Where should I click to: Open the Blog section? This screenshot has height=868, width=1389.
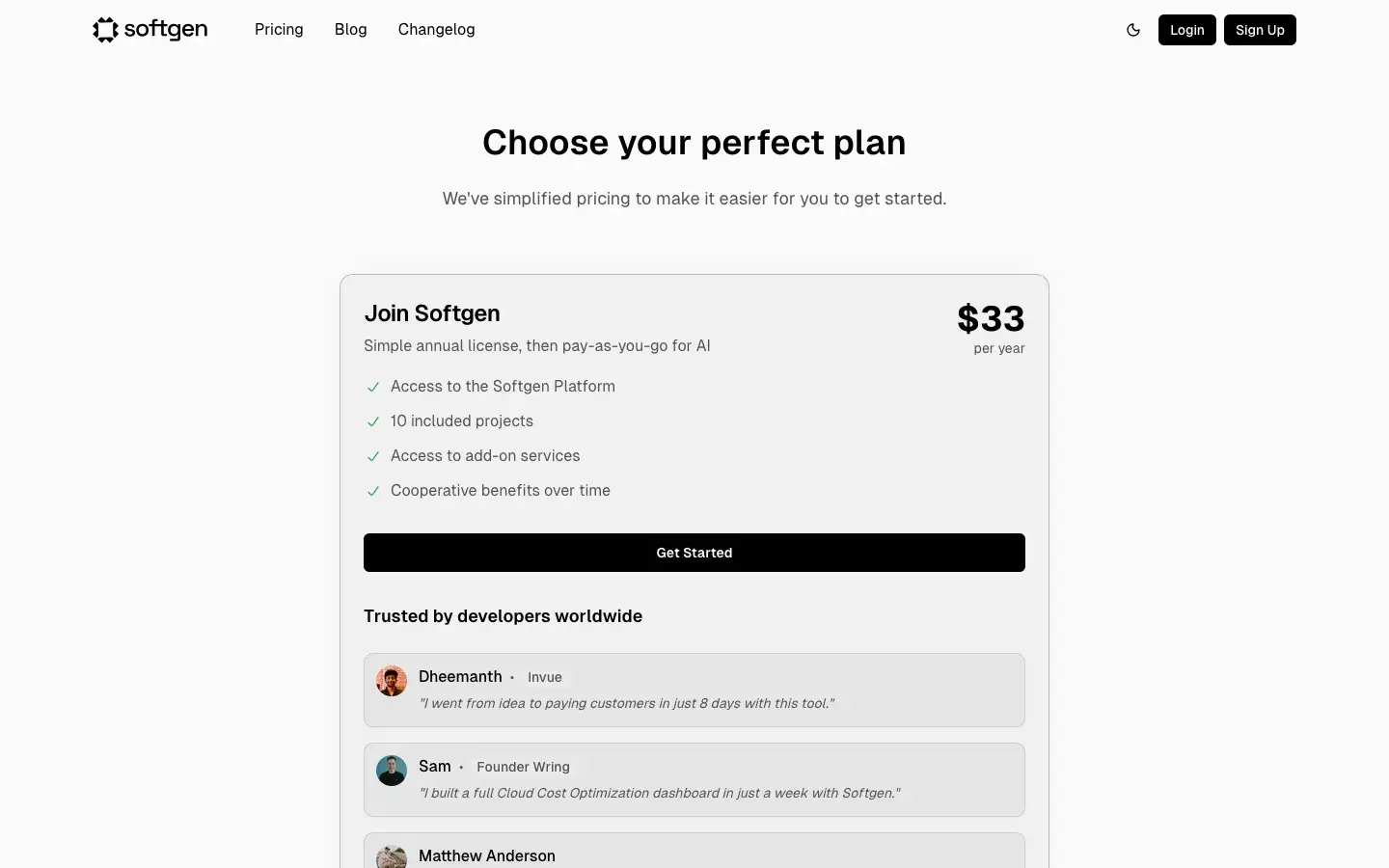click(350, 29)
